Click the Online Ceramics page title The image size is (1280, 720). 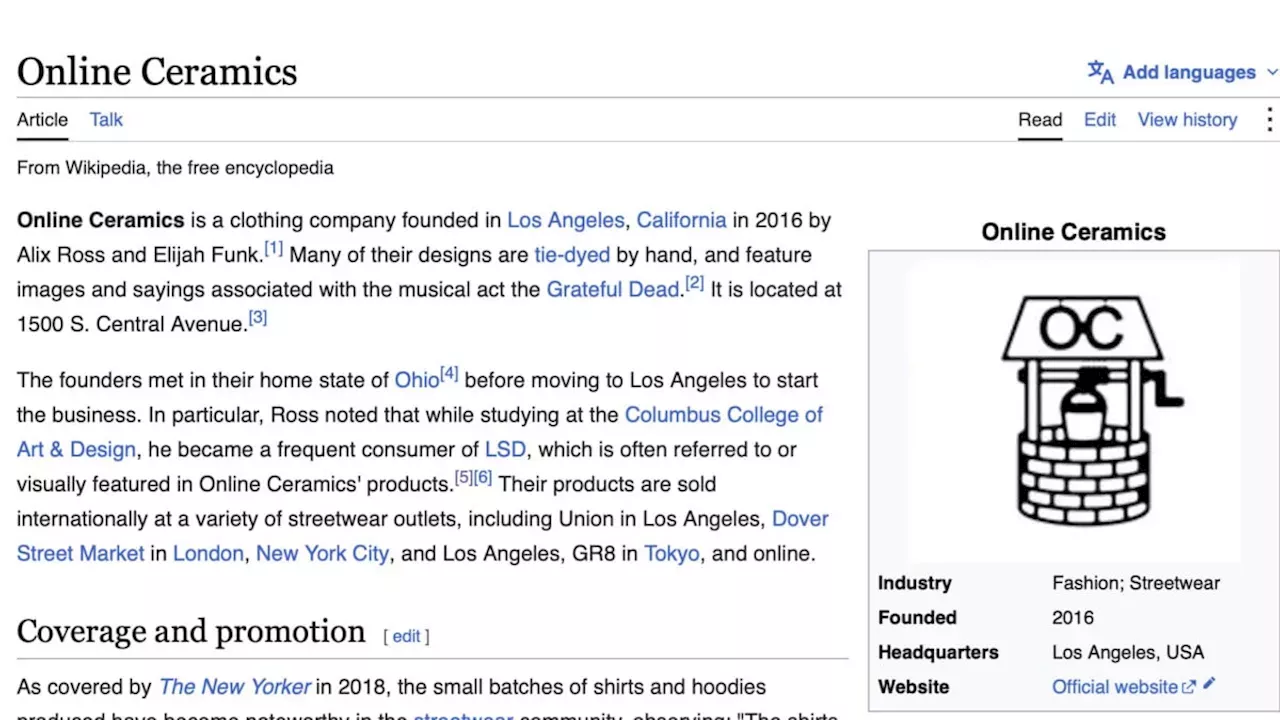click(x=157, y=71)
